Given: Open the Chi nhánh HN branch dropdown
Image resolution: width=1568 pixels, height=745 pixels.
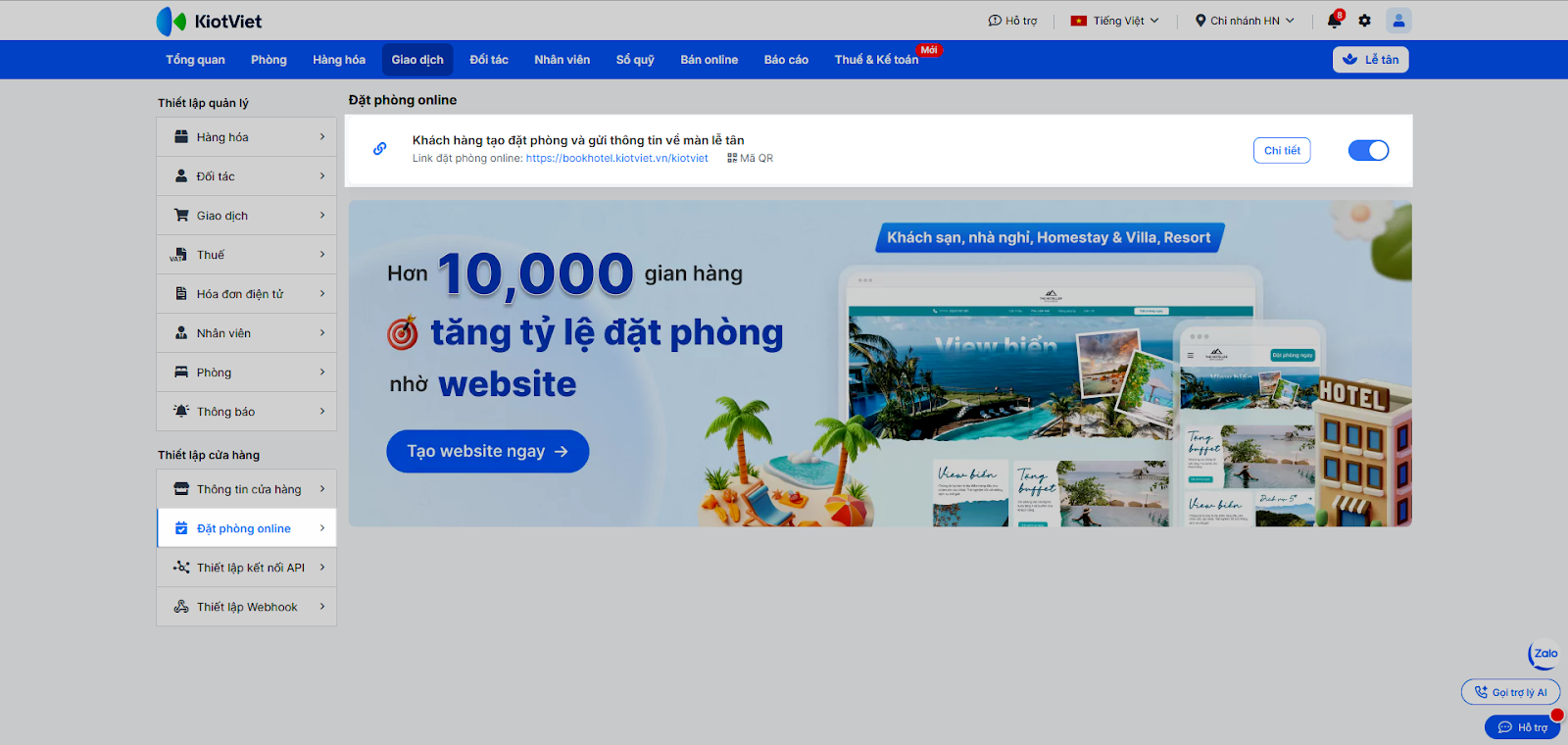Looking at the screenshot, I should tap(1245, 21).
